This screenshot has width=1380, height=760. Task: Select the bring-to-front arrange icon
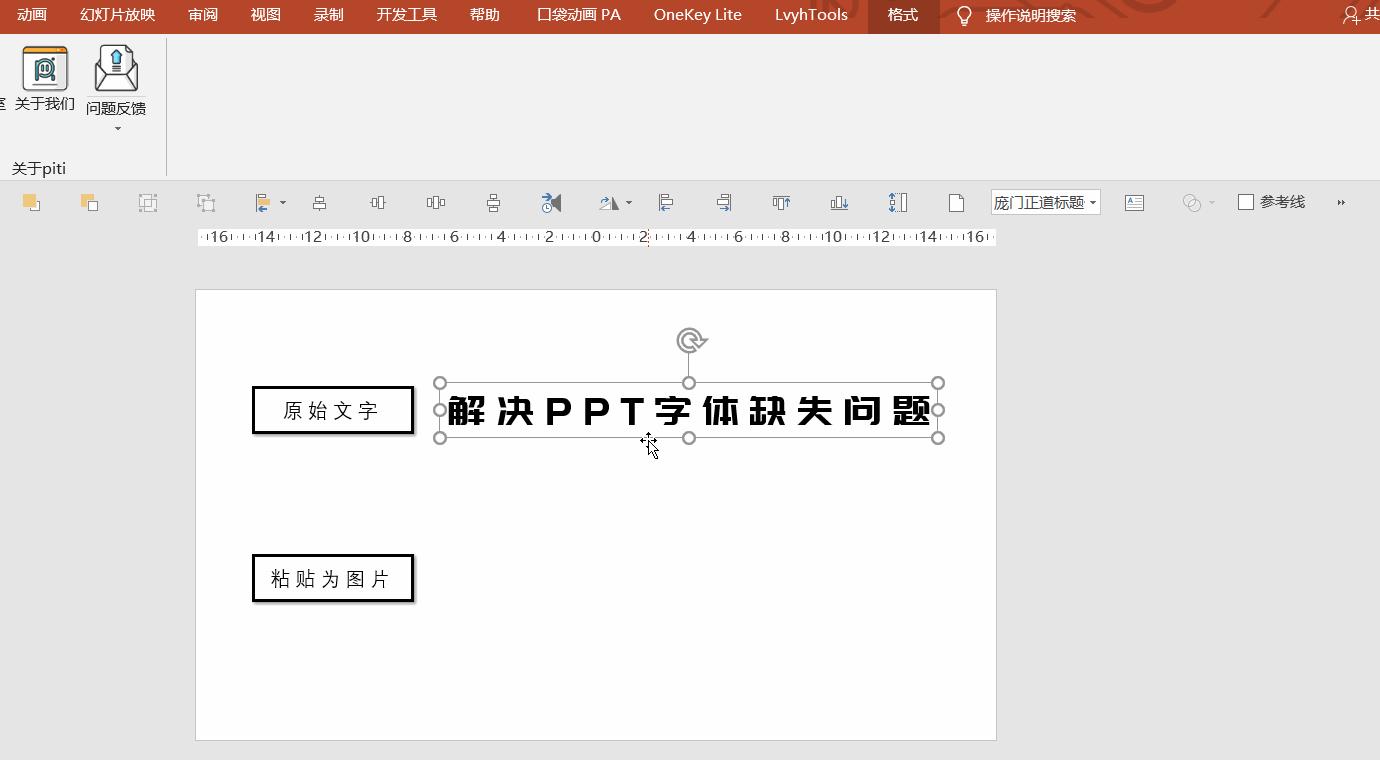tap(30, 202)
